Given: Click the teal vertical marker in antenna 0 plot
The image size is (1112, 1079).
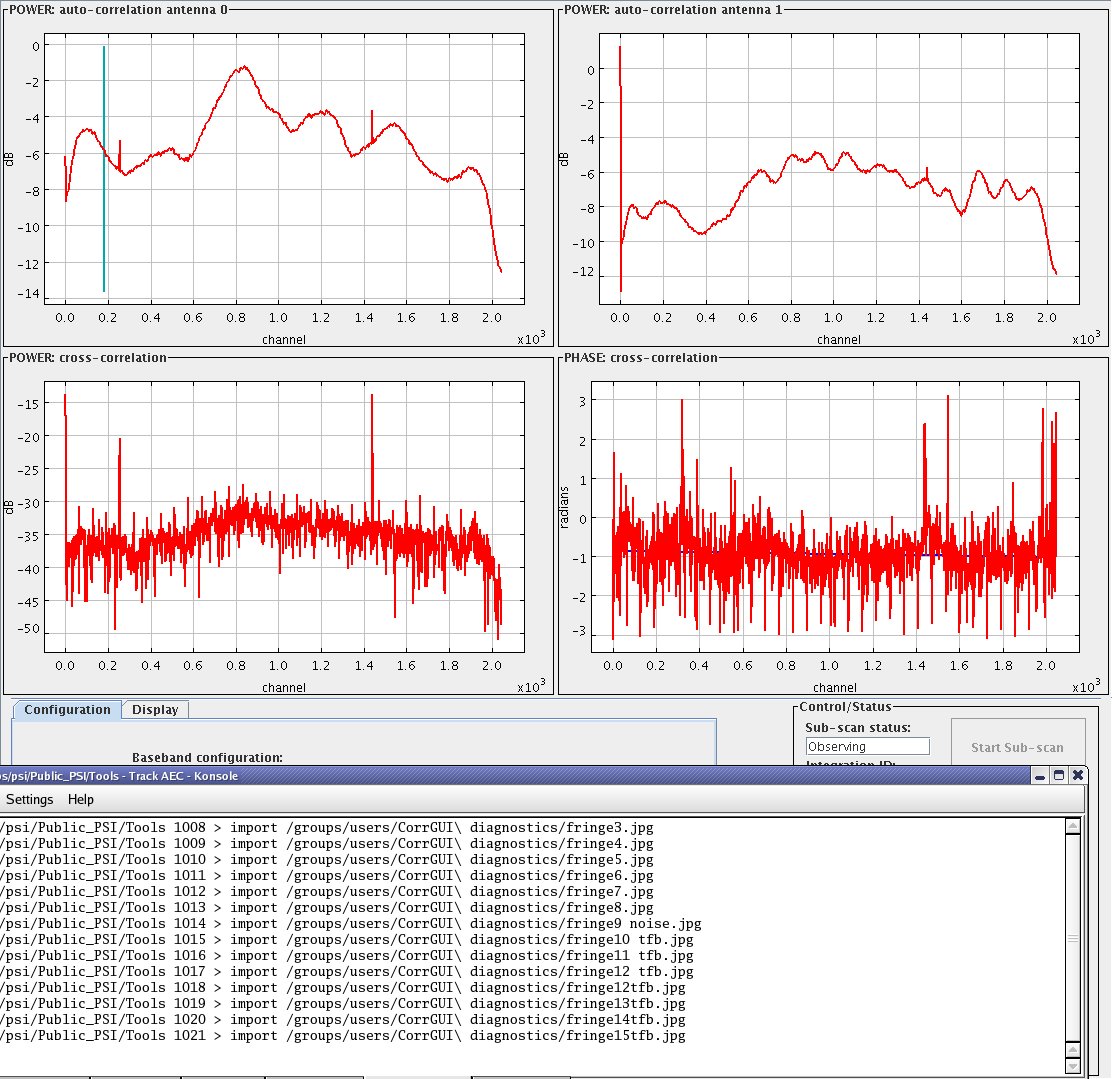Looking at the screenshot, I should [104, 169].
